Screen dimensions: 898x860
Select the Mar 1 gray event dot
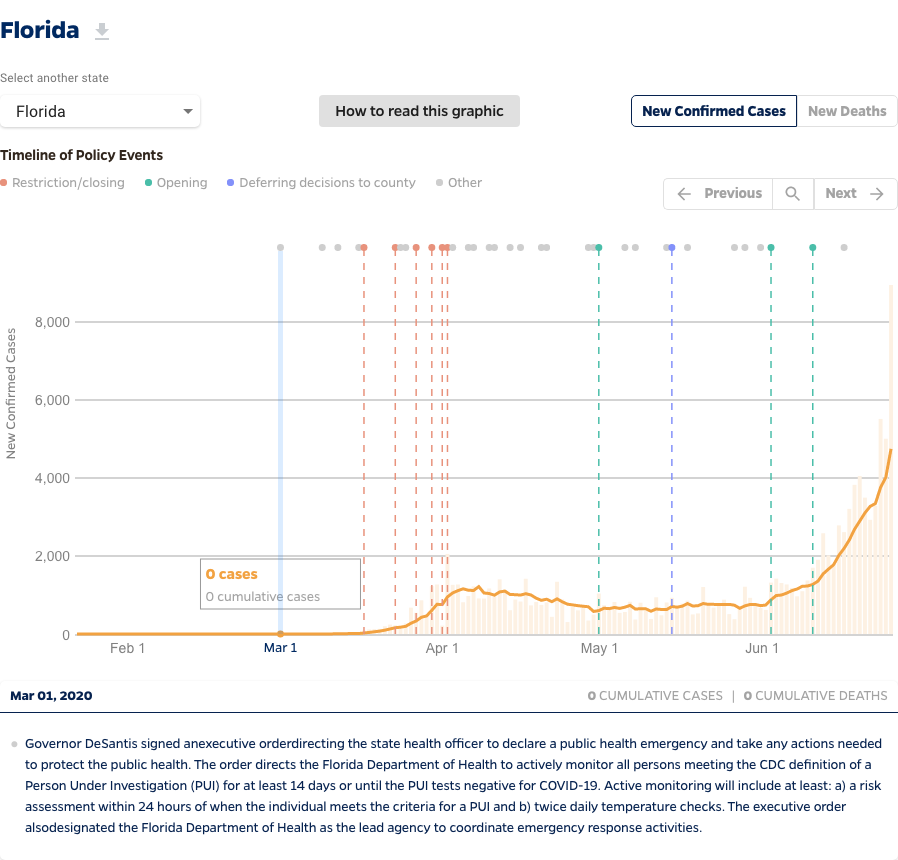(280, 247)
